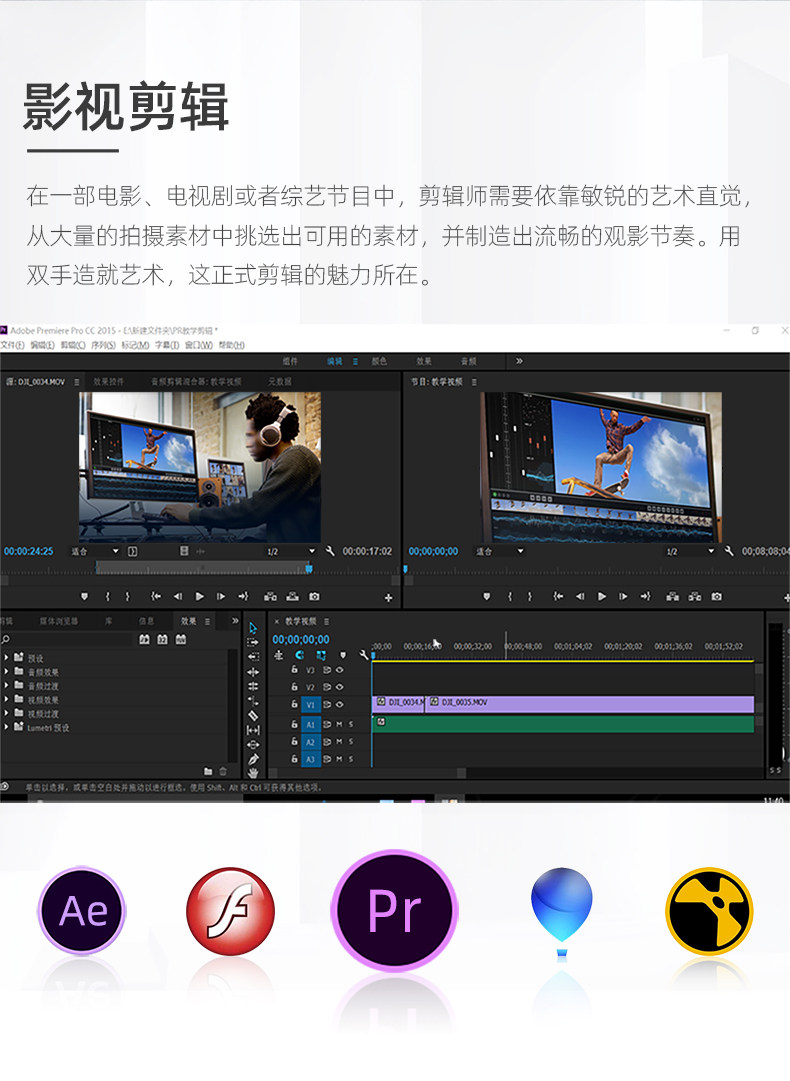Play the sequence in Program monitor

[x=602, y=596]
